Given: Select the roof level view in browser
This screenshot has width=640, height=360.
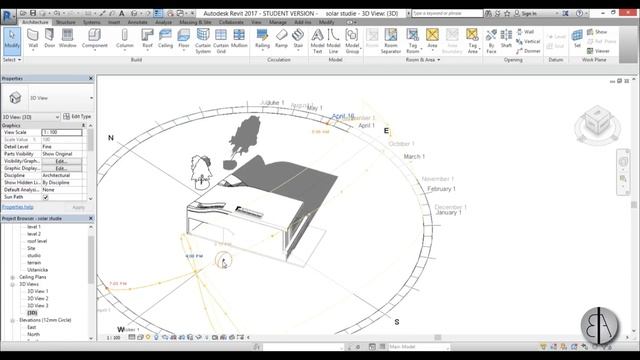Looking at the screenshot, I should tap(37, 241).
